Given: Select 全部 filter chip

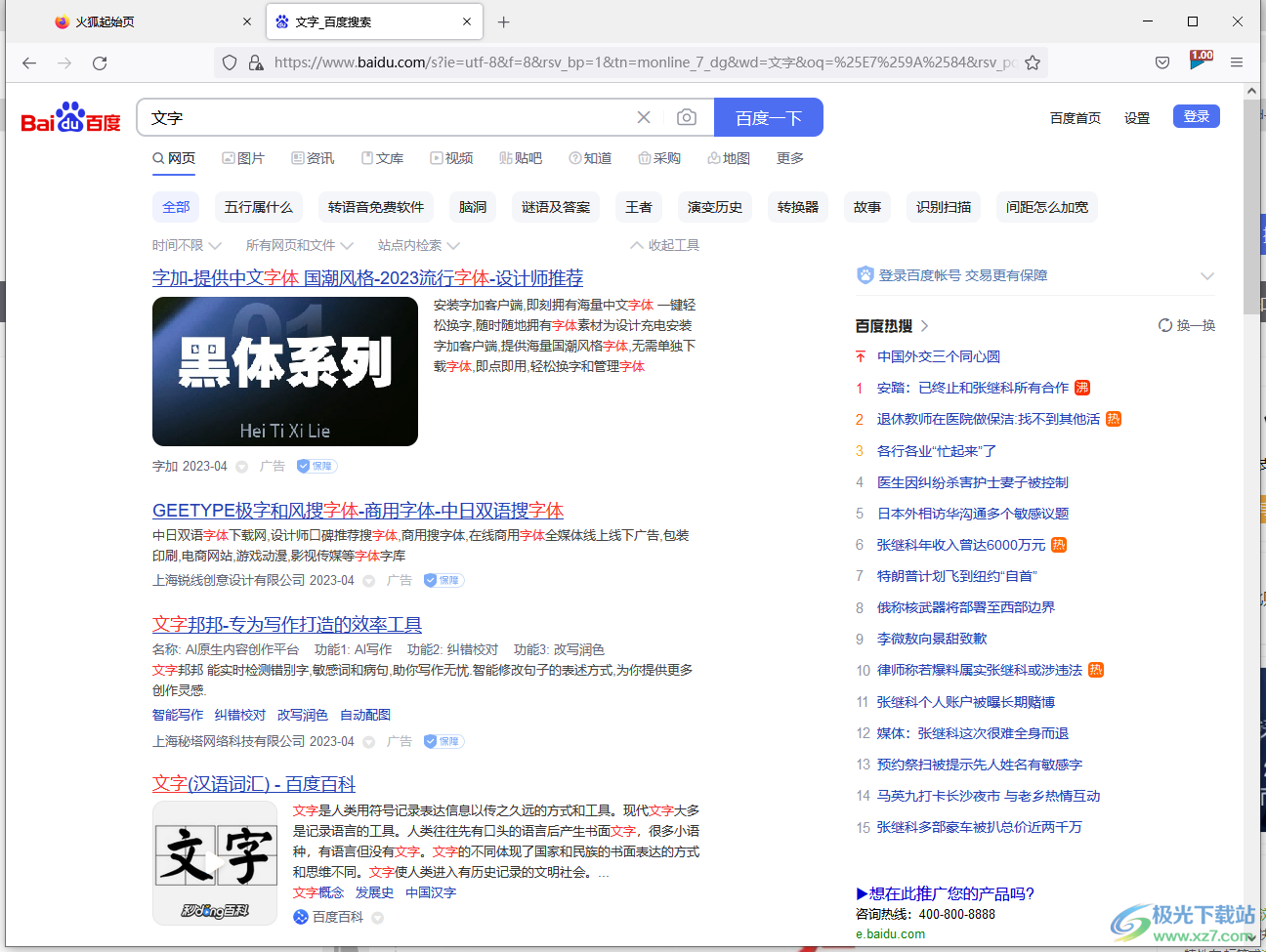Looking at the screenshot, I should 176,207.
